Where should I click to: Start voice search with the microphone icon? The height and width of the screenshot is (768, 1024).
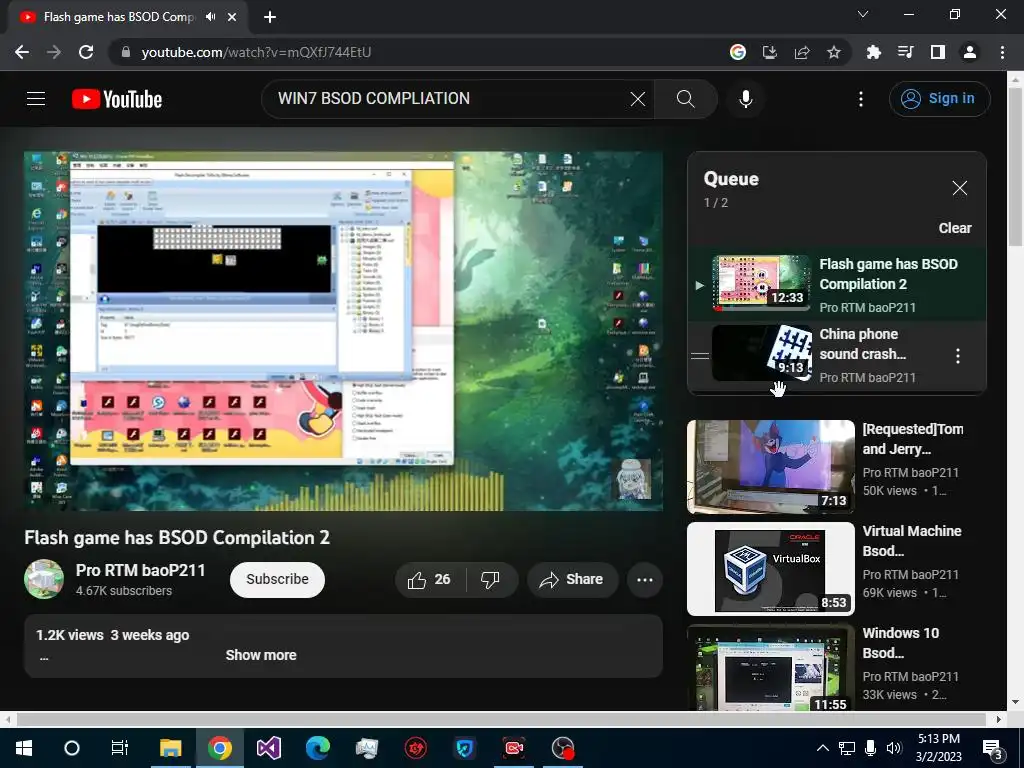[x=746, y=99]
